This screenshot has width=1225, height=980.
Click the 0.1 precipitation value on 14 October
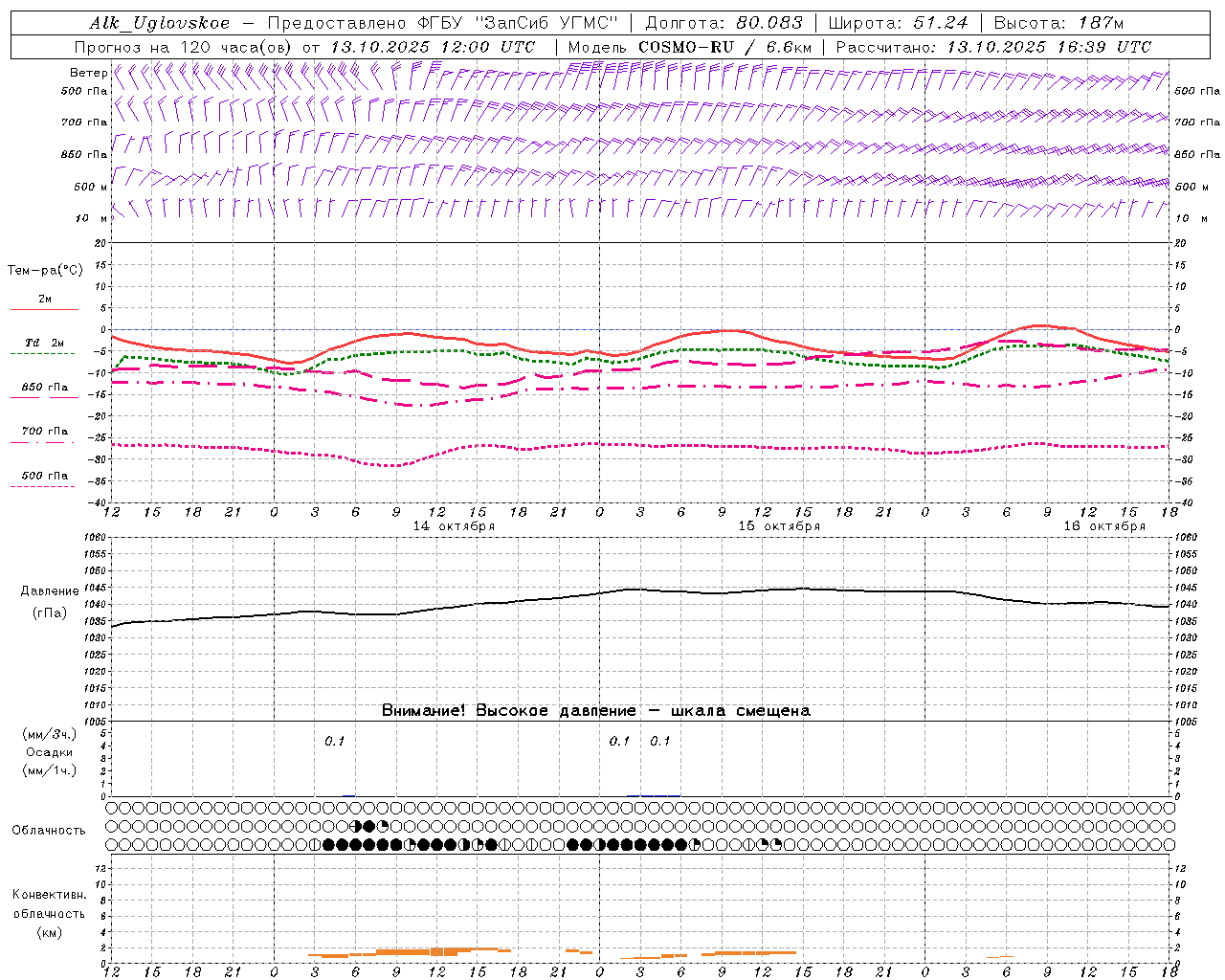(334, 742)
